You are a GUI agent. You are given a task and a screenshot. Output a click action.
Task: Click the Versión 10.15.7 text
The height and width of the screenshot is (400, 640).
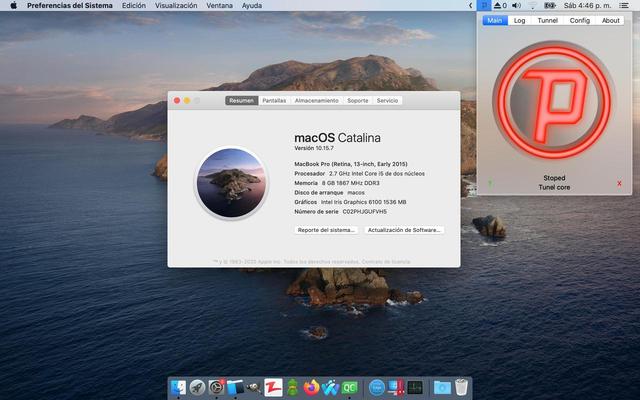point(313,148)
